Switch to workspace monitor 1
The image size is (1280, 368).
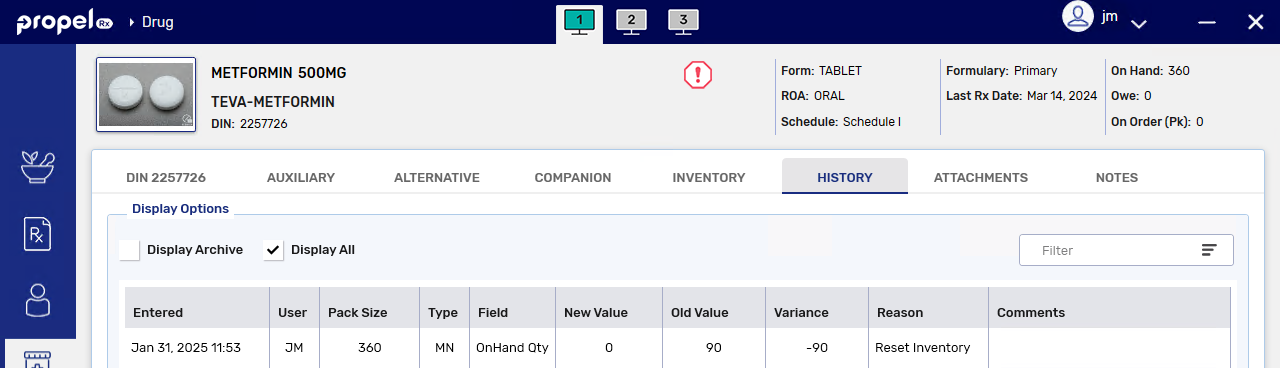pos(580,22)
